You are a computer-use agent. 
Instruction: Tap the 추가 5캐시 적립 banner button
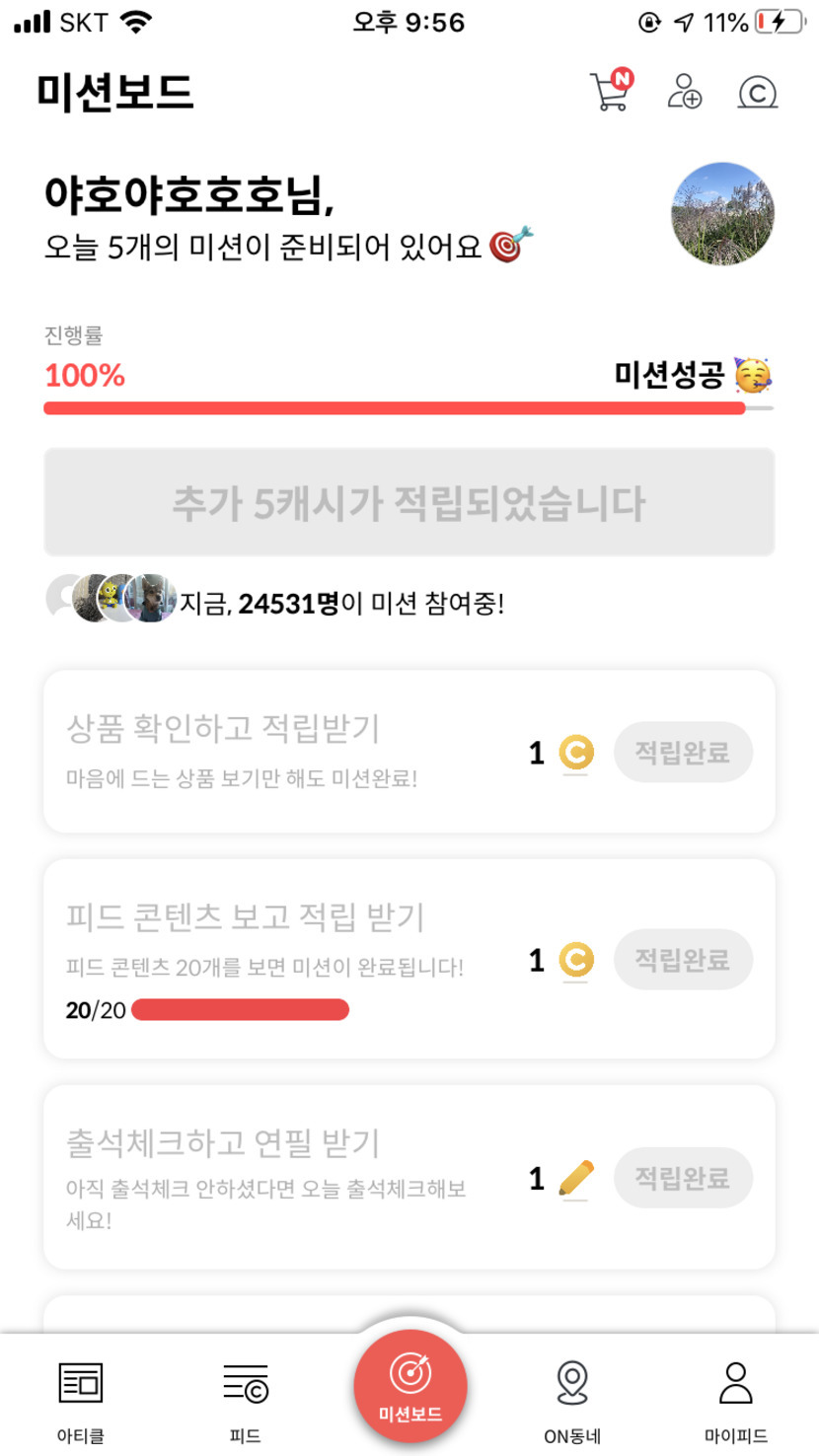click(x=409, y=503)
